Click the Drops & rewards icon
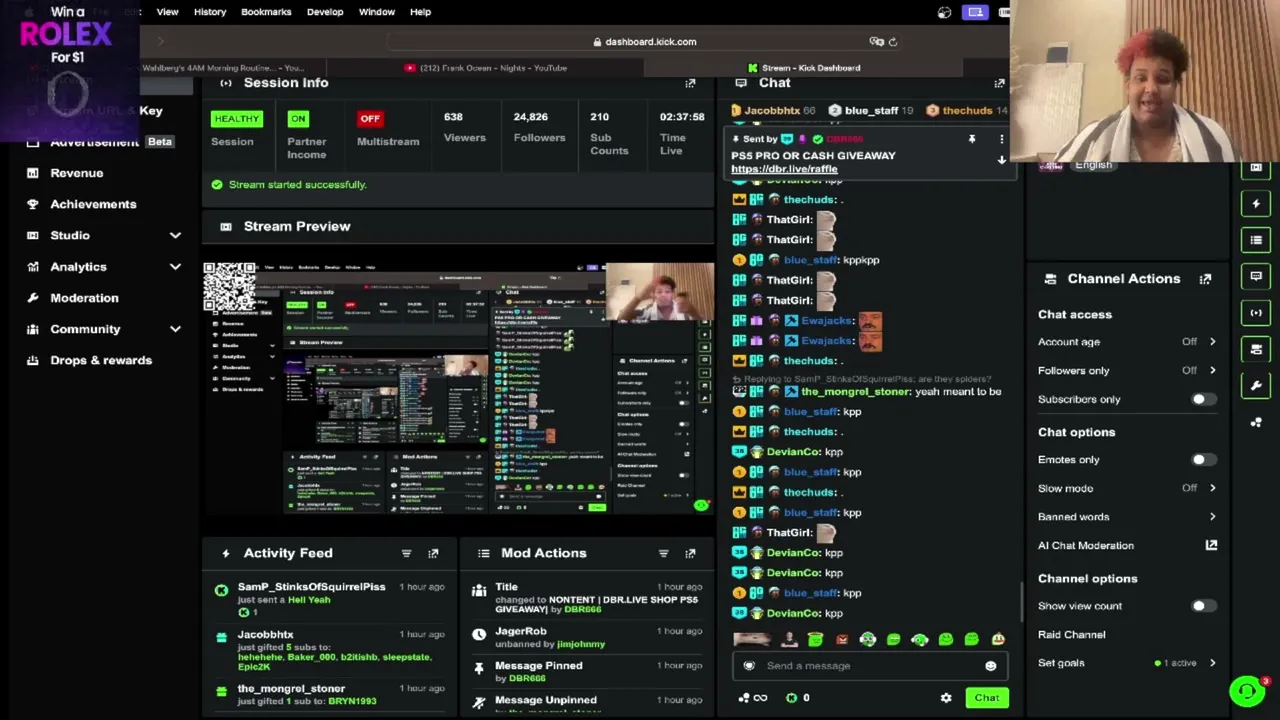The image size is (1280, 720). tap(33, 360)
